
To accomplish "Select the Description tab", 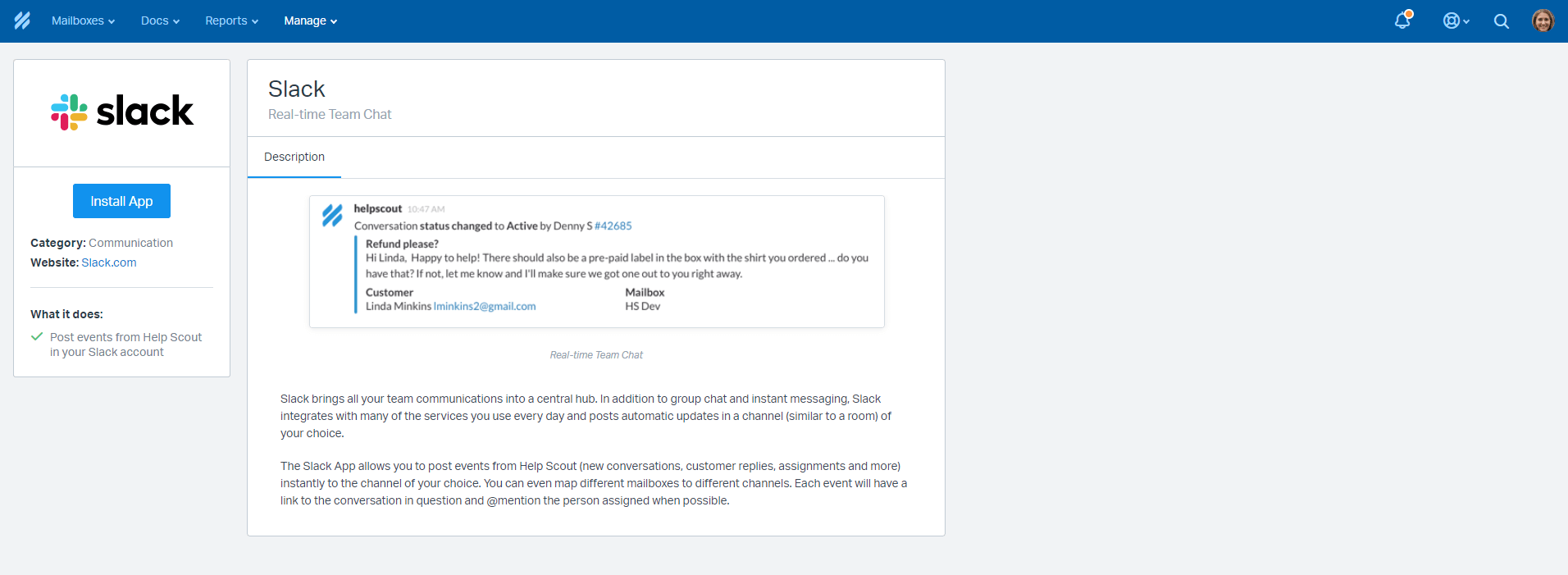I will [294, 157].
